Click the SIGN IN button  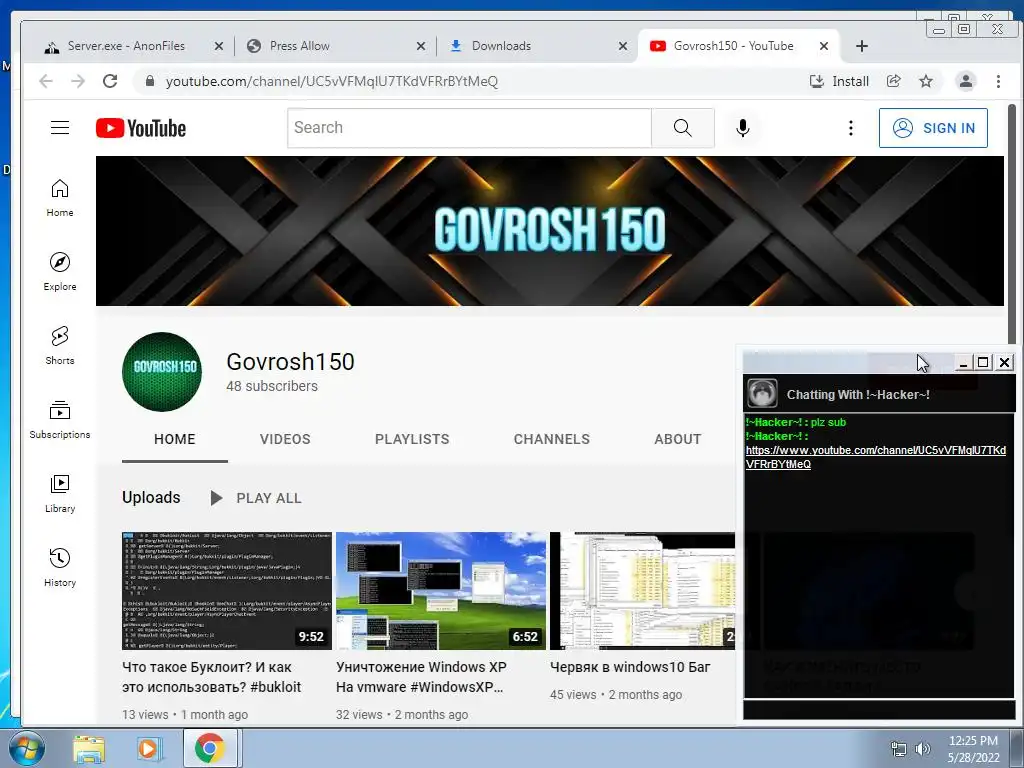point(933,128)
